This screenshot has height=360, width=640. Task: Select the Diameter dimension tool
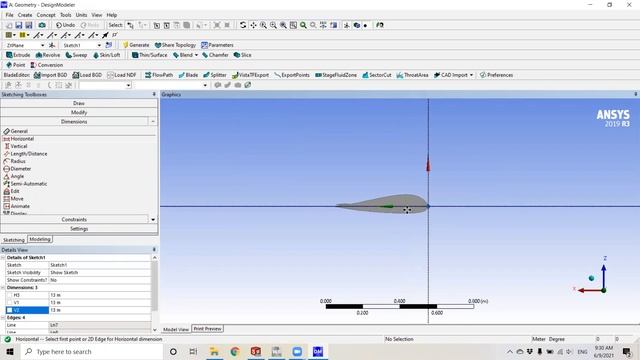17,169
